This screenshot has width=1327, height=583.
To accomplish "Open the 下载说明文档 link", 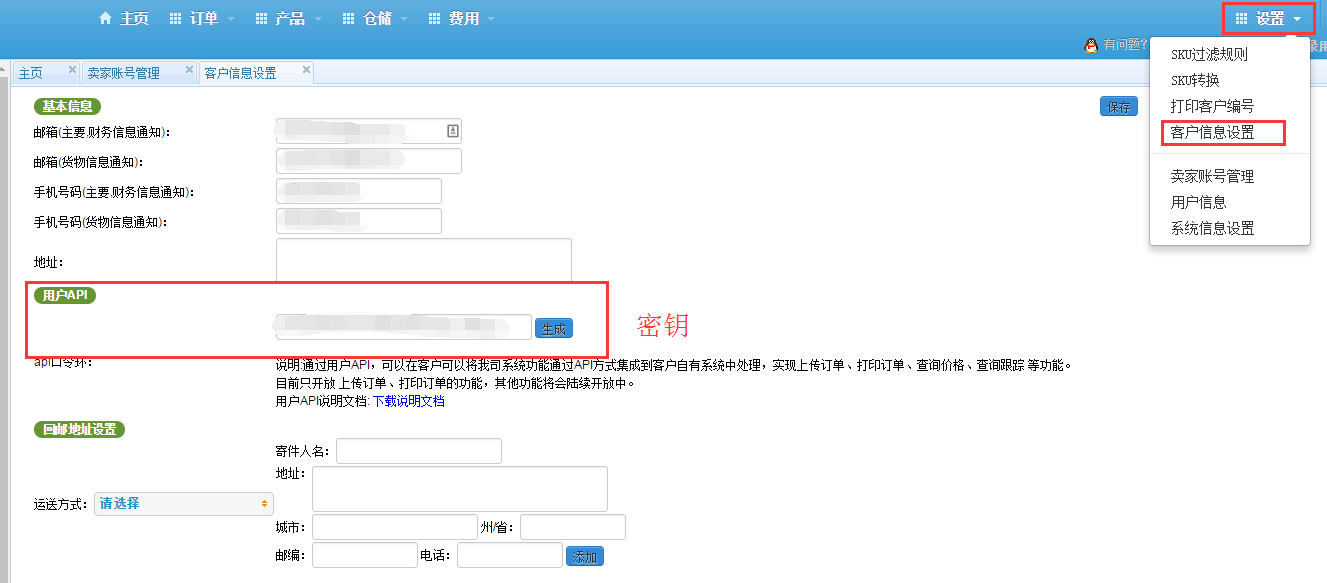I will tap(408, 402).
